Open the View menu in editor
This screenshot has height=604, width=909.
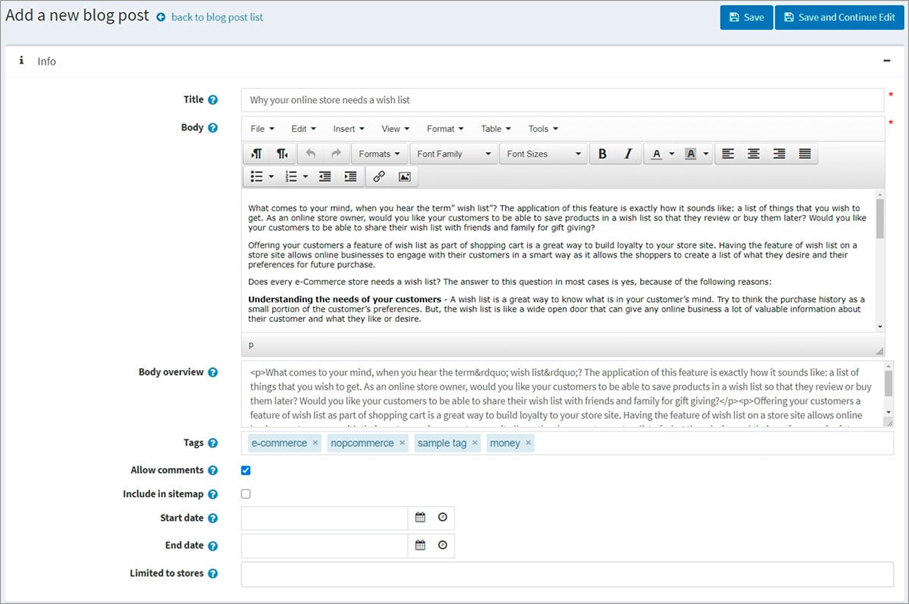tap(395, 129)
